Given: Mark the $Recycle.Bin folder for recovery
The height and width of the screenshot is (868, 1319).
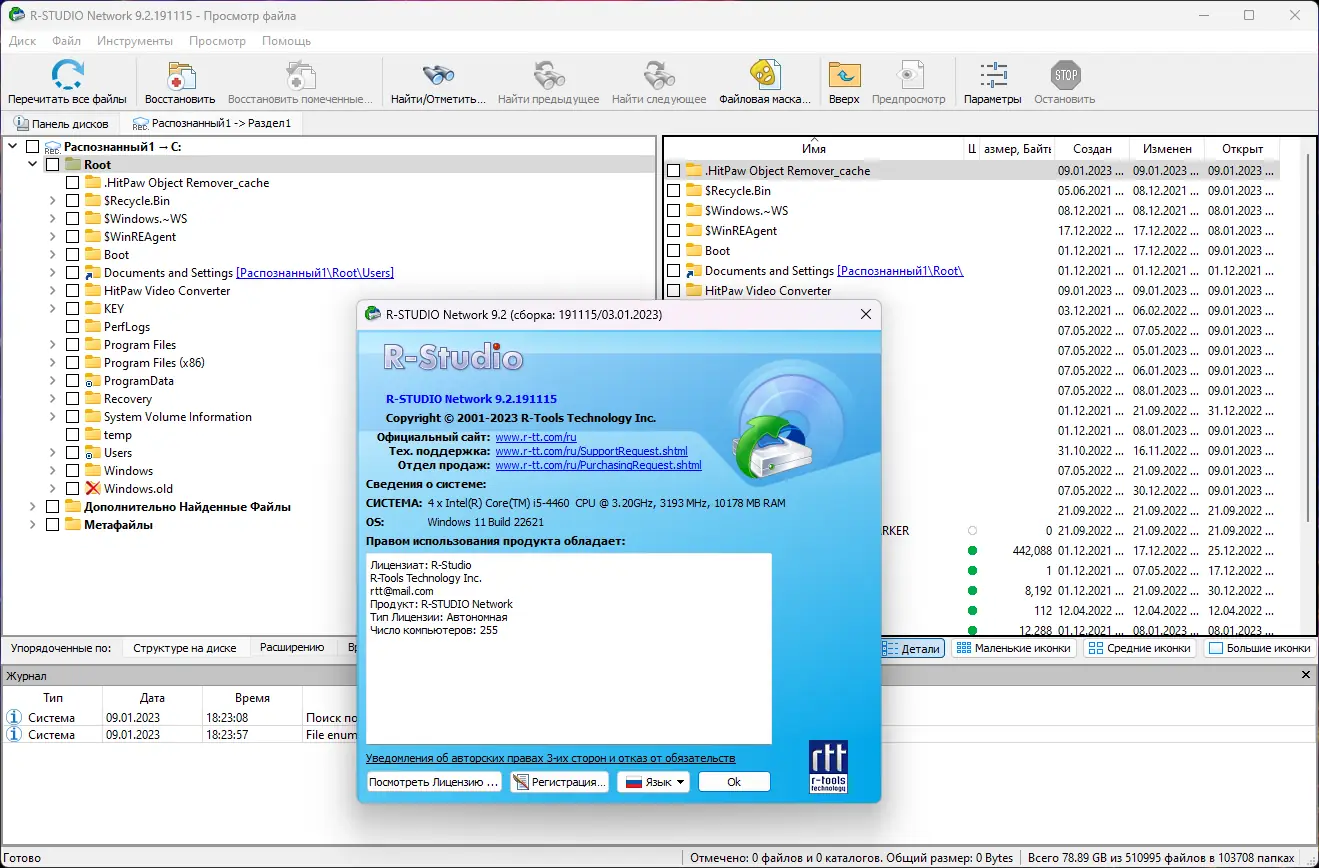Looking at the screenshot, I should (70, 200).
